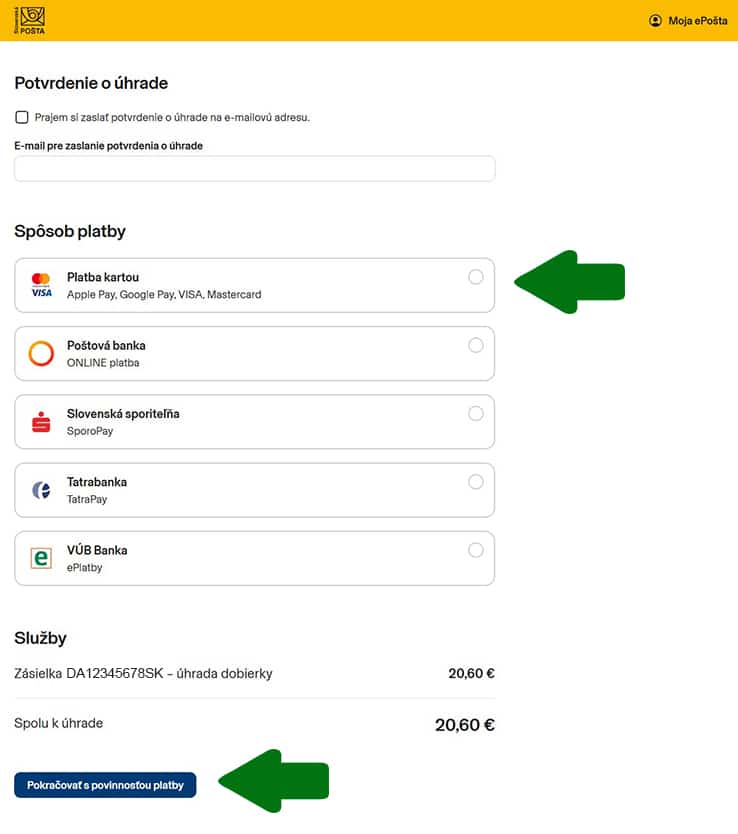Click the Platba kartou option title

(x=103, y=277)
